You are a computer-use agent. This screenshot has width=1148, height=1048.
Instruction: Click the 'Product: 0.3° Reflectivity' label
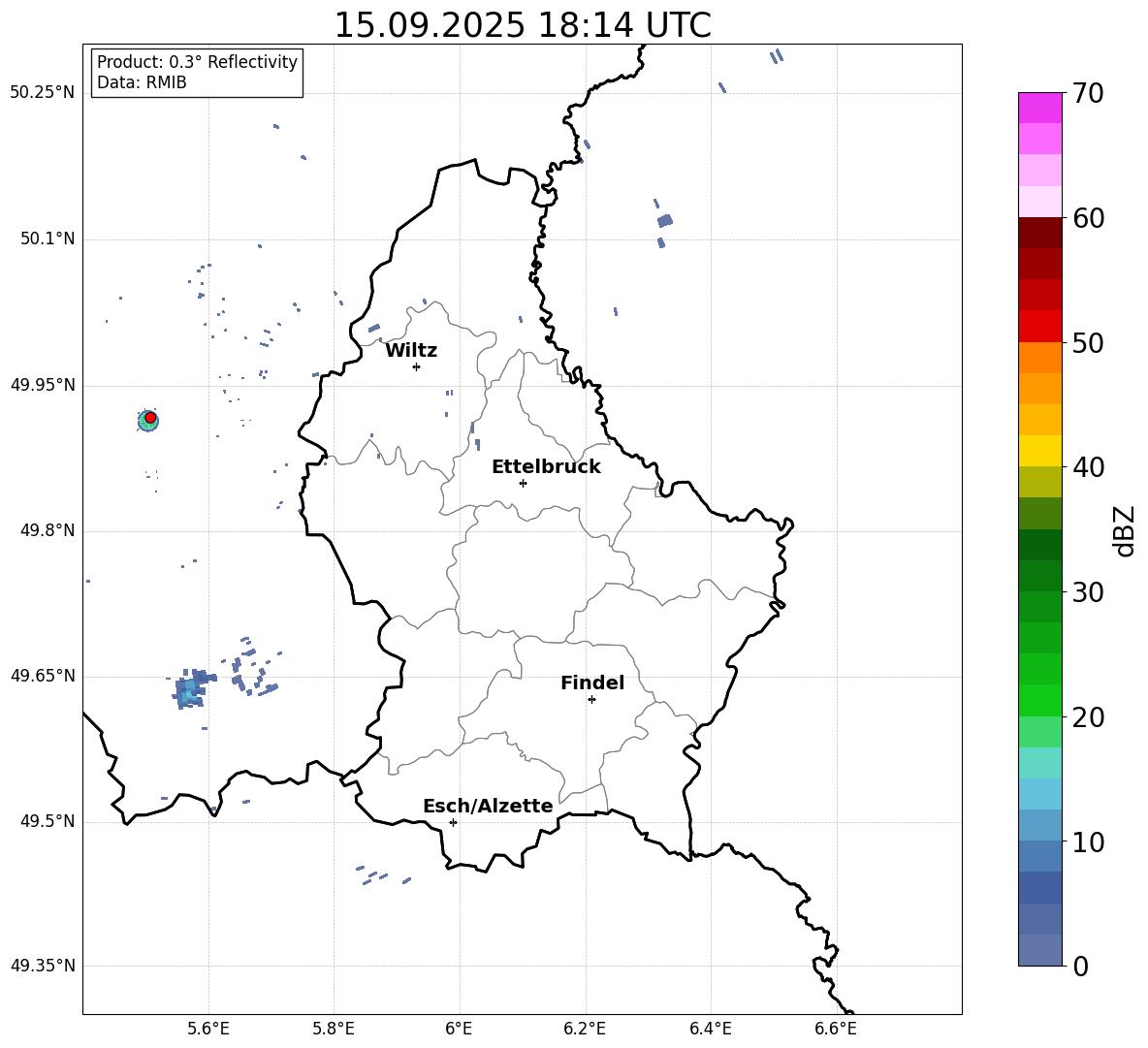click(197, 61)
